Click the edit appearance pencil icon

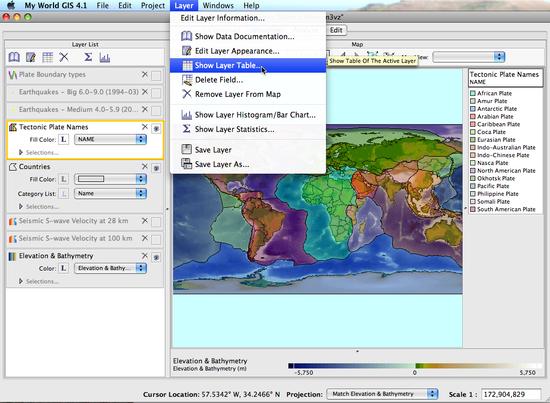pos(31,57)
